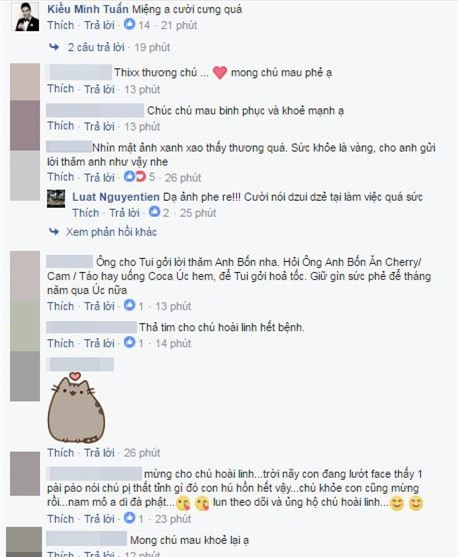The width and height of the screenshot is (459, 557).
Task: Click the reply arrow beside "2 câu trả lời"
Action: pos(54,47)
